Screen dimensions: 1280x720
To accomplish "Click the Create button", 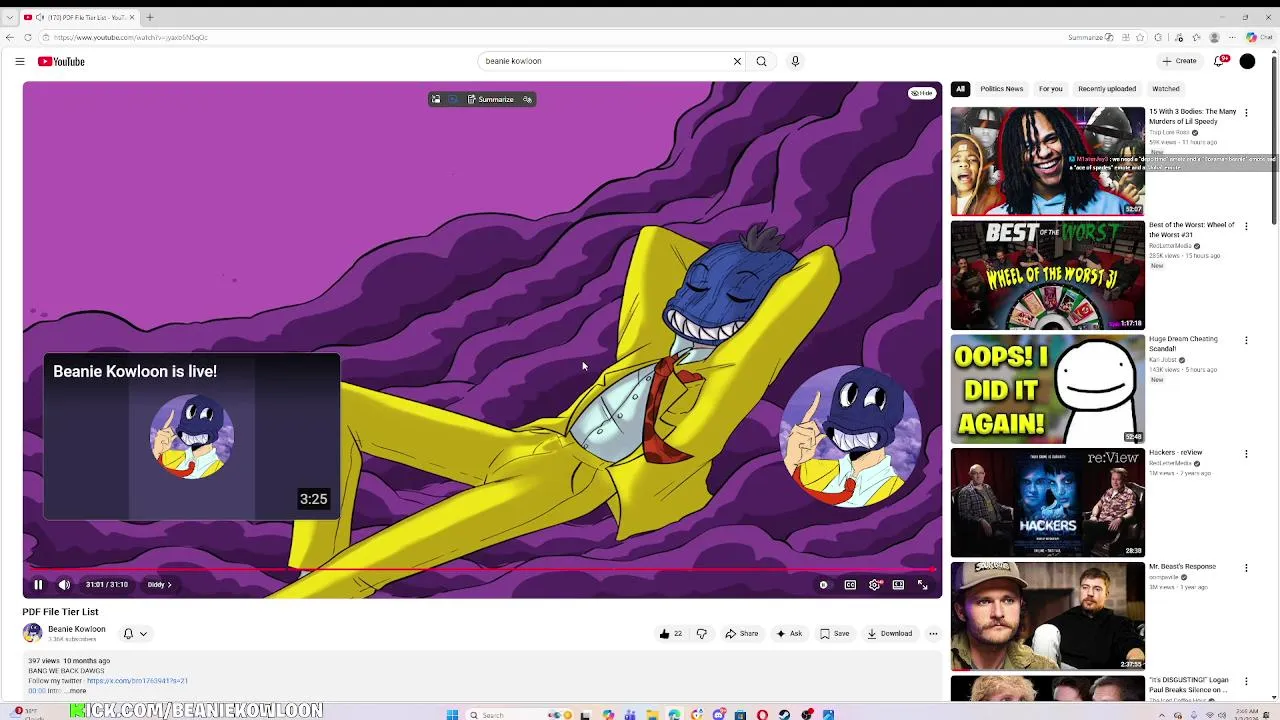I will (x=1179, y=61).
